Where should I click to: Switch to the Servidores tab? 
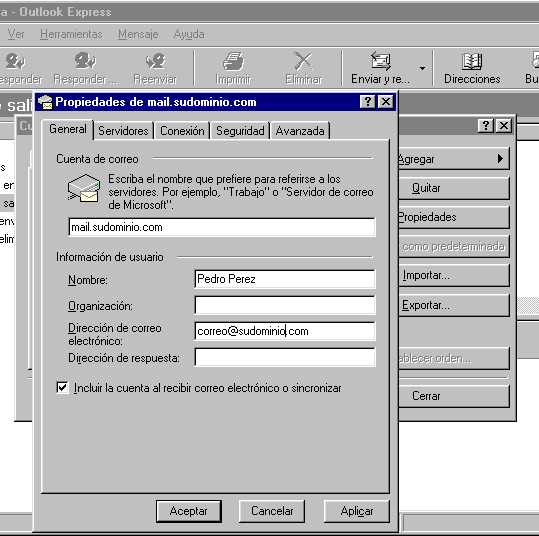click(x=123, y=131)
